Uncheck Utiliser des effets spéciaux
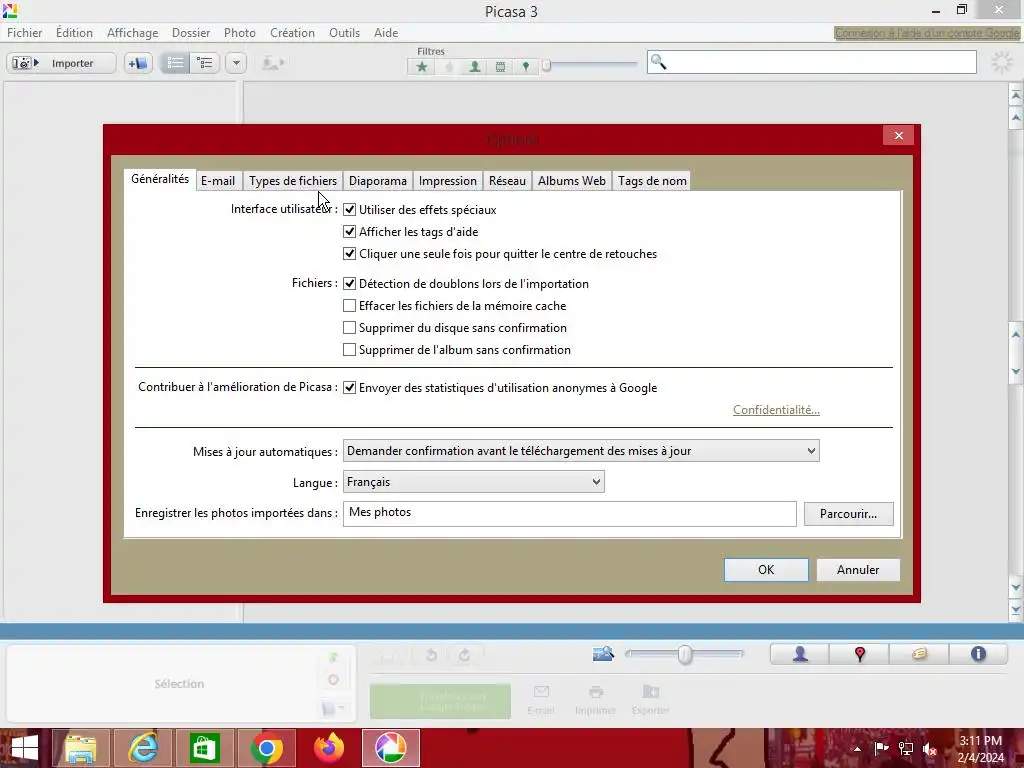Viewport: 1024px width, 768px height. (x=349, y=210)
